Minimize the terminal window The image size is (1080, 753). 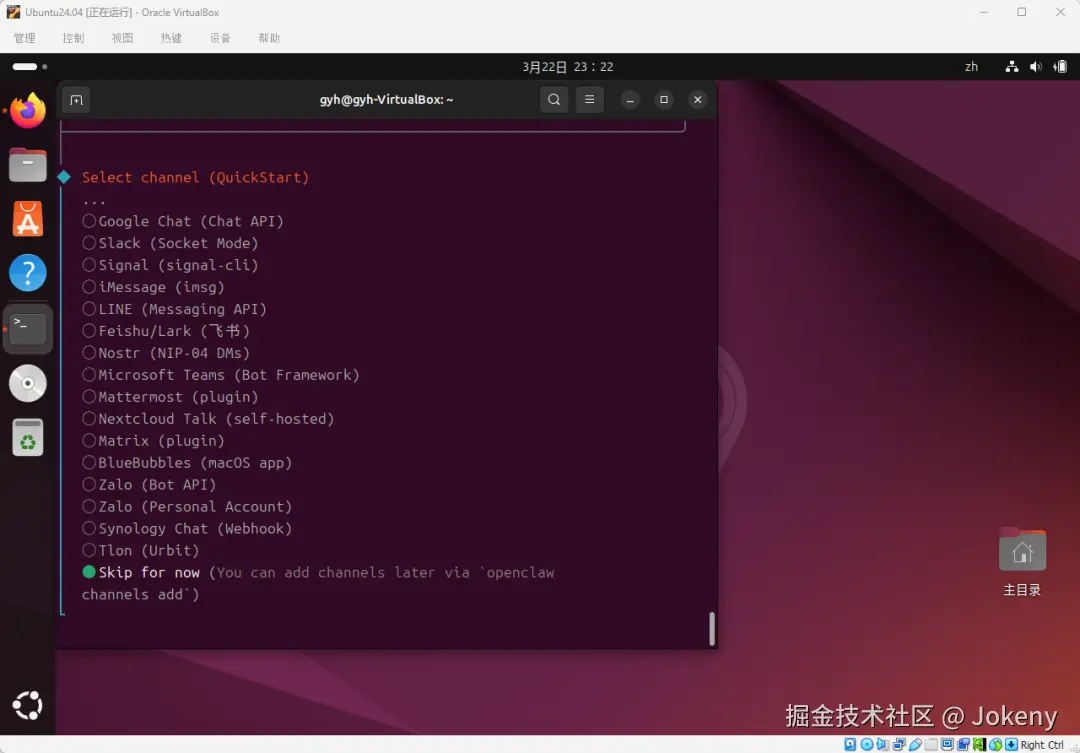pyautogui.click(x=630, y=100)
